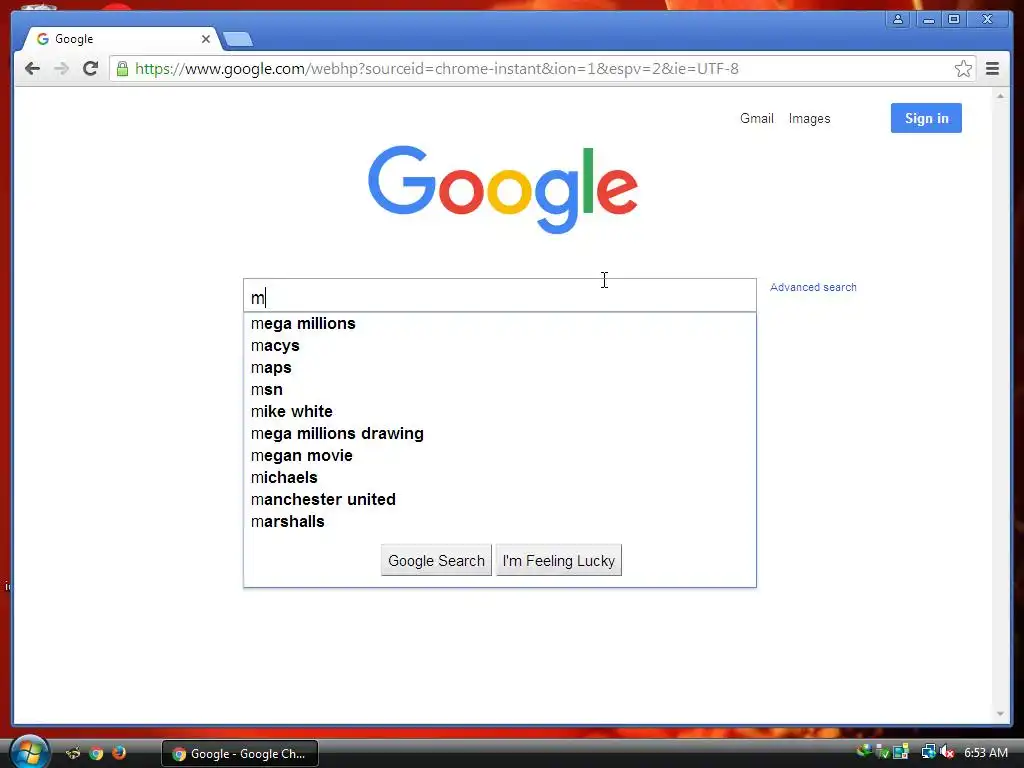Open the Advanced search link
Viewport: 1024px width, 768px height.
pos(813,287)
